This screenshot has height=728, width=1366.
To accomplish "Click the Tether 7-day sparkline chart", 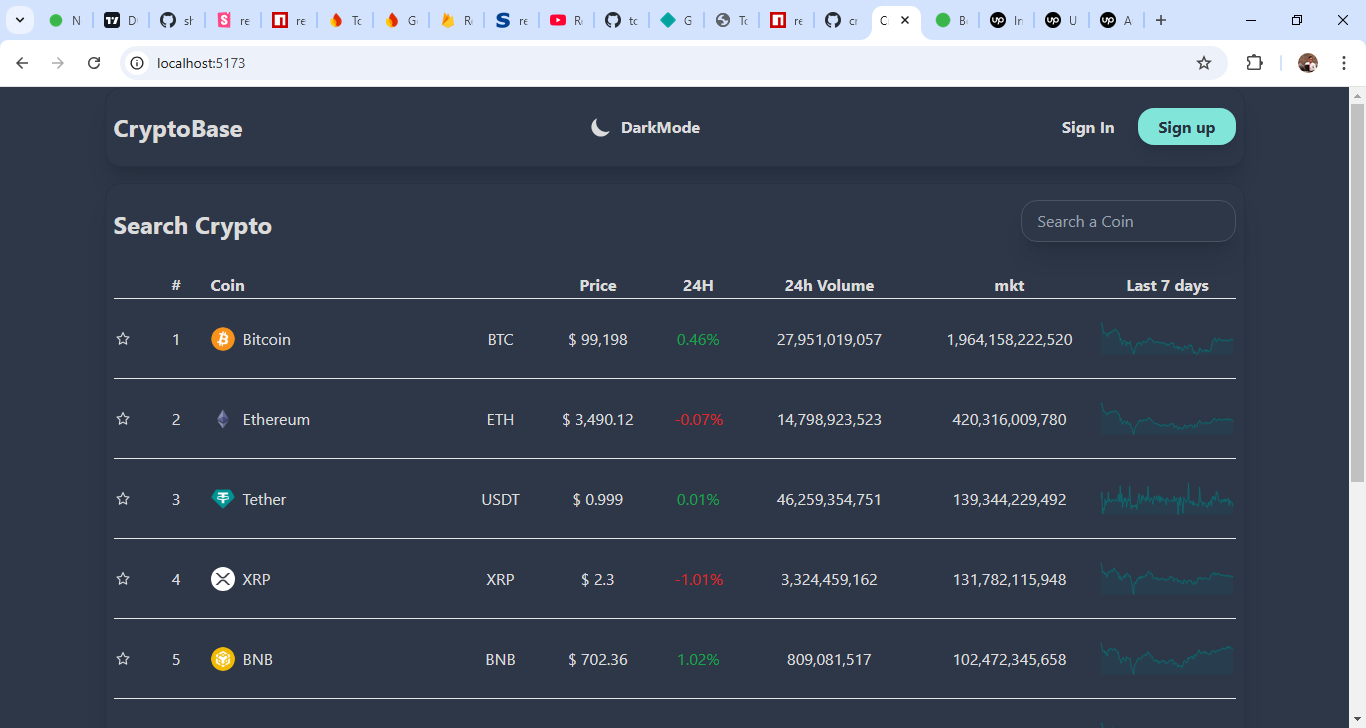I will (1167, 499).
